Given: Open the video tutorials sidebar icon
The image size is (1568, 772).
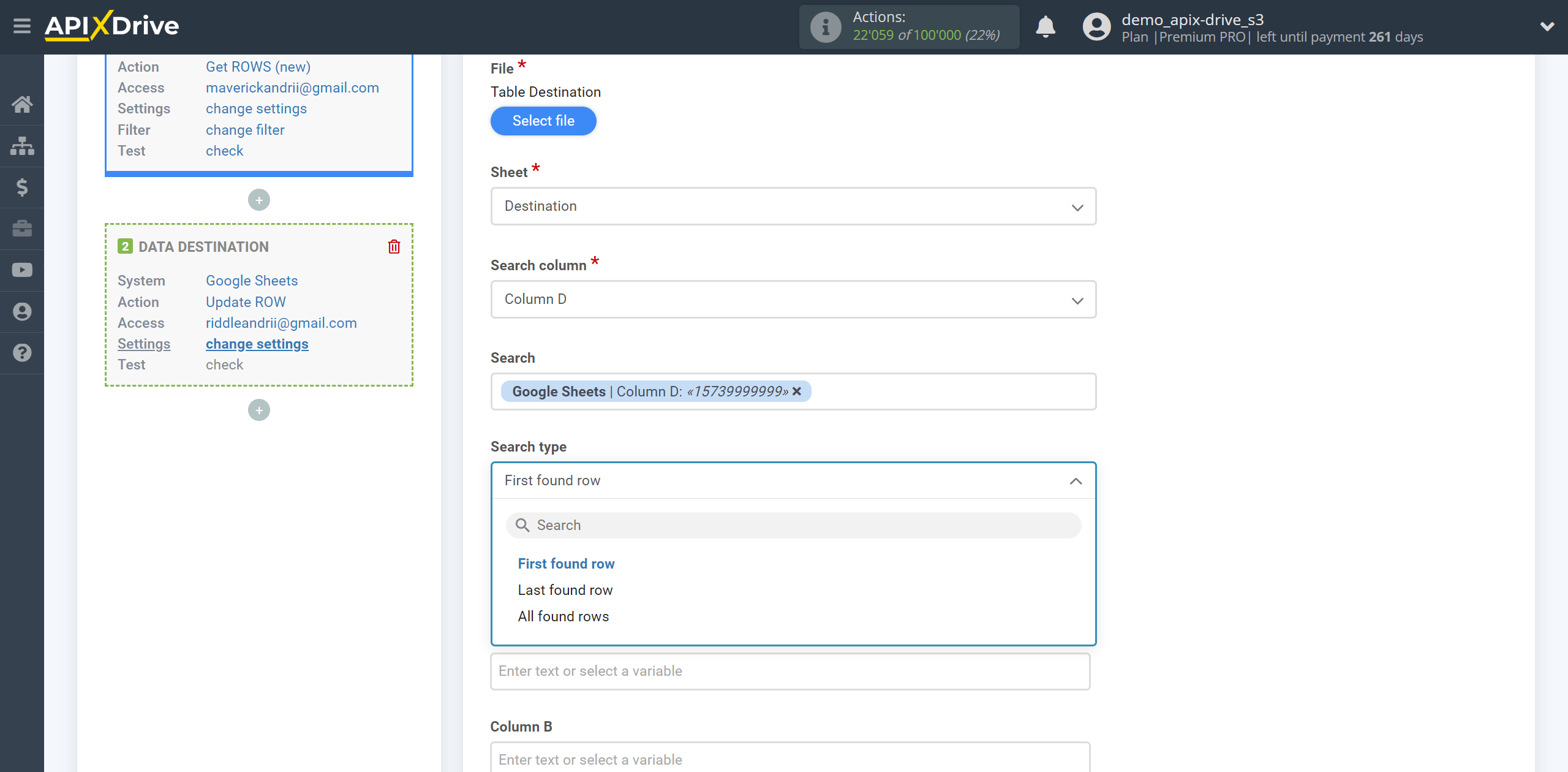Looking at the screenshot, I should pyautogui.click(x=22, y=270).
